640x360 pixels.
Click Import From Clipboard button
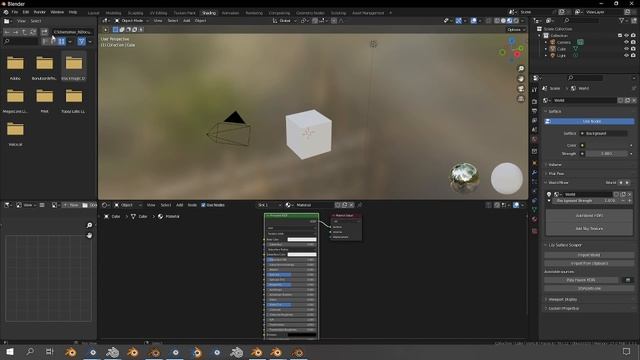[x=589, y=263]
